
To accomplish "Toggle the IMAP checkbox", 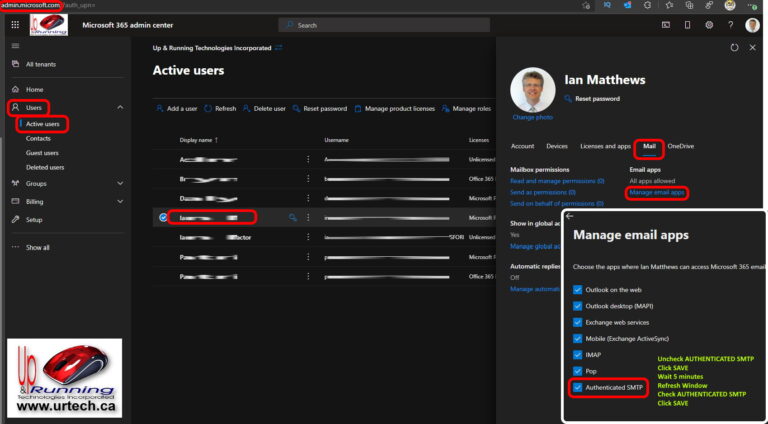I will pos(577,354).
